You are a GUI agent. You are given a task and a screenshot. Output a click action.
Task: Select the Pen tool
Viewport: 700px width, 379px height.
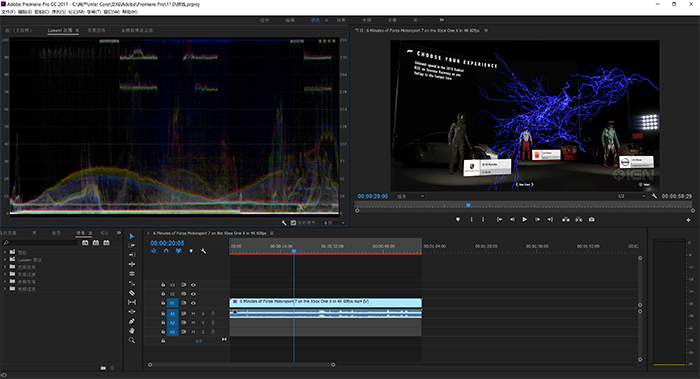[x=132, y=321]
